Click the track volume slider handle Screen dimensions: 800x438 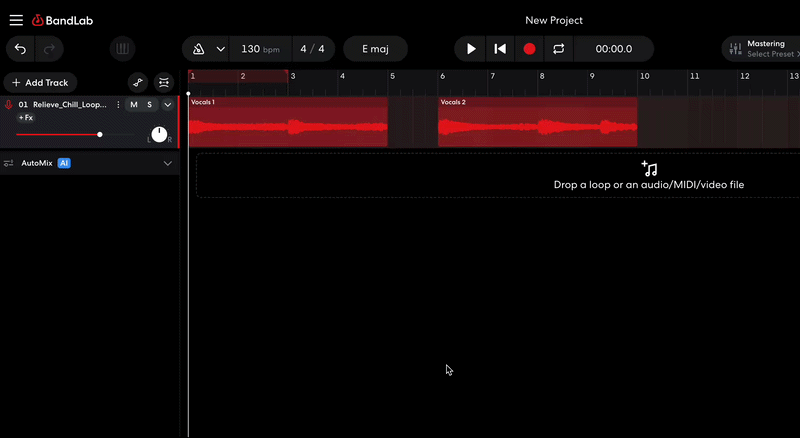[100, 134]
